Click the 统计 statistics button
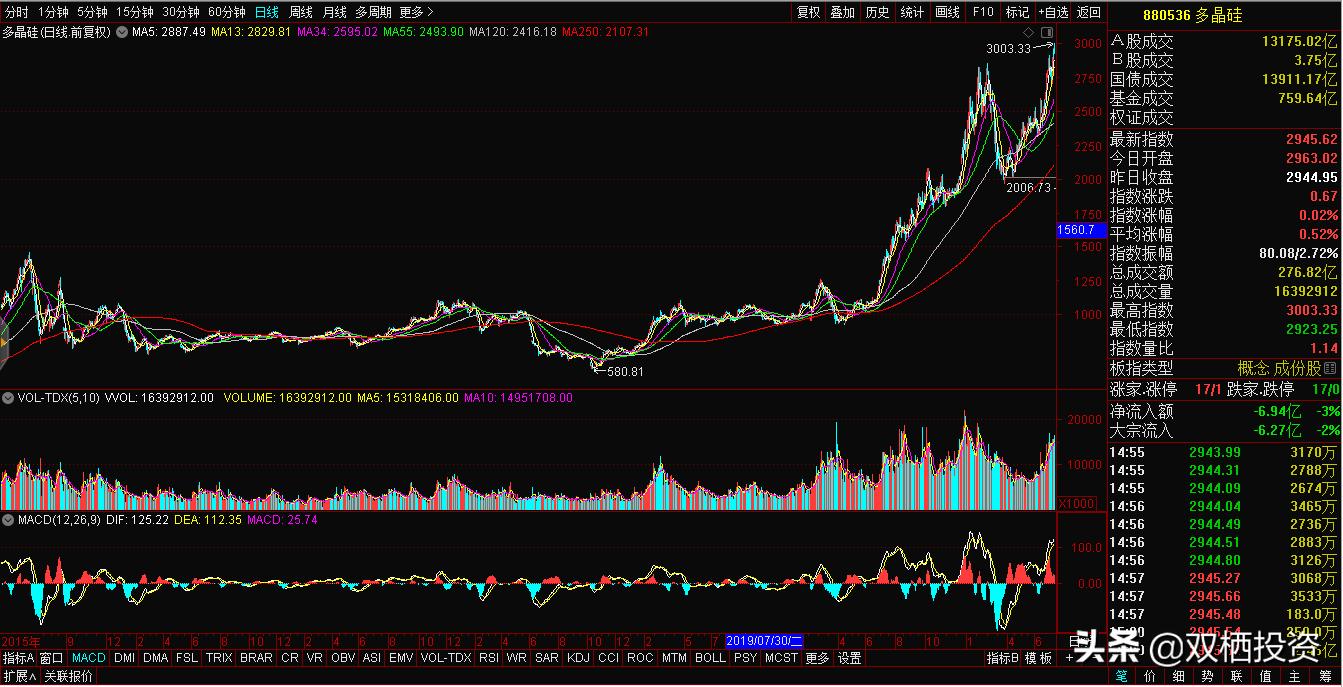 (912, 12)
